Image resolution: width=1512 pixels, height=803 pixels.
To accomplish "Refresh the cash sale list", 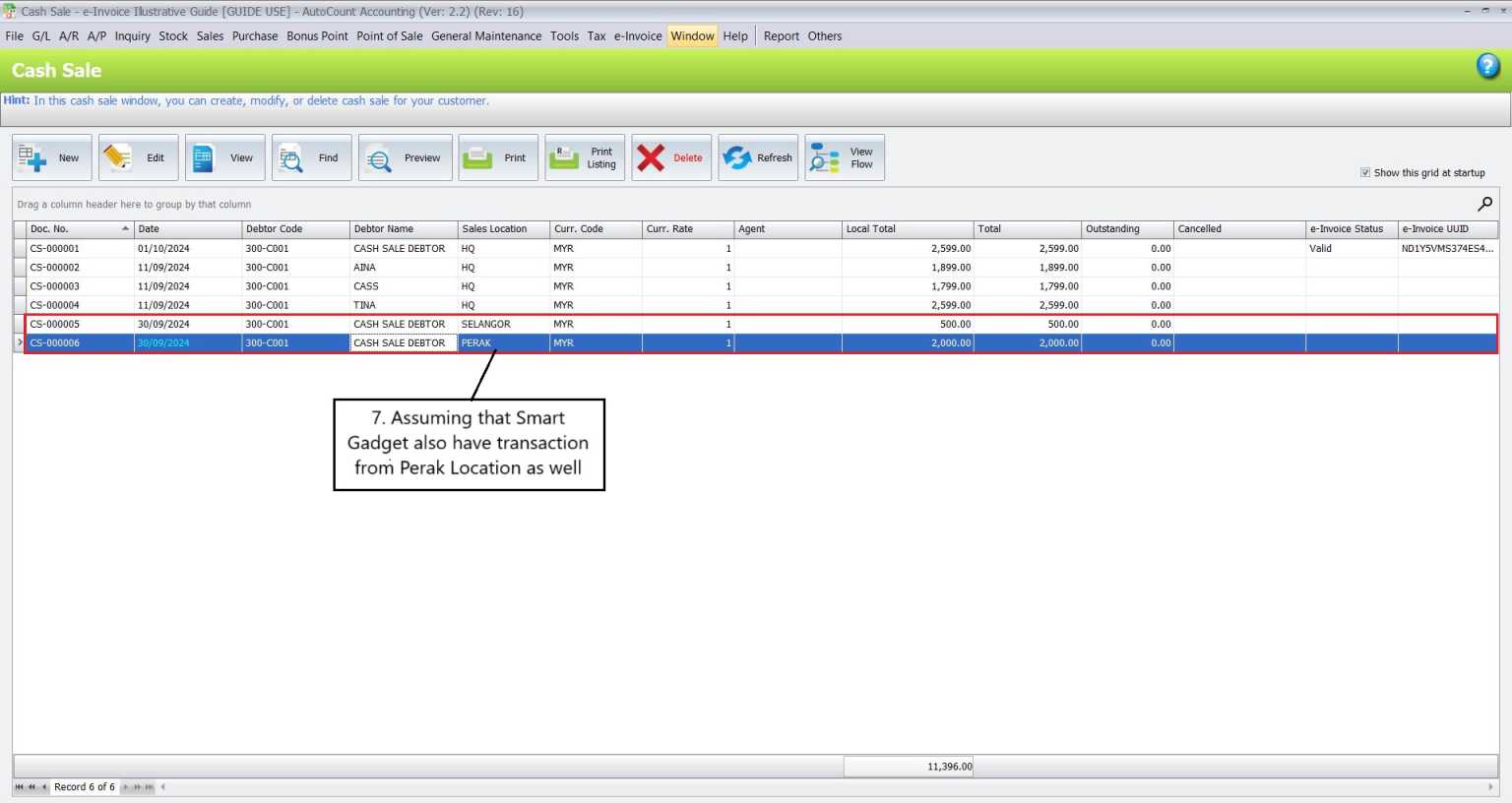I will (x=759, y=157).
